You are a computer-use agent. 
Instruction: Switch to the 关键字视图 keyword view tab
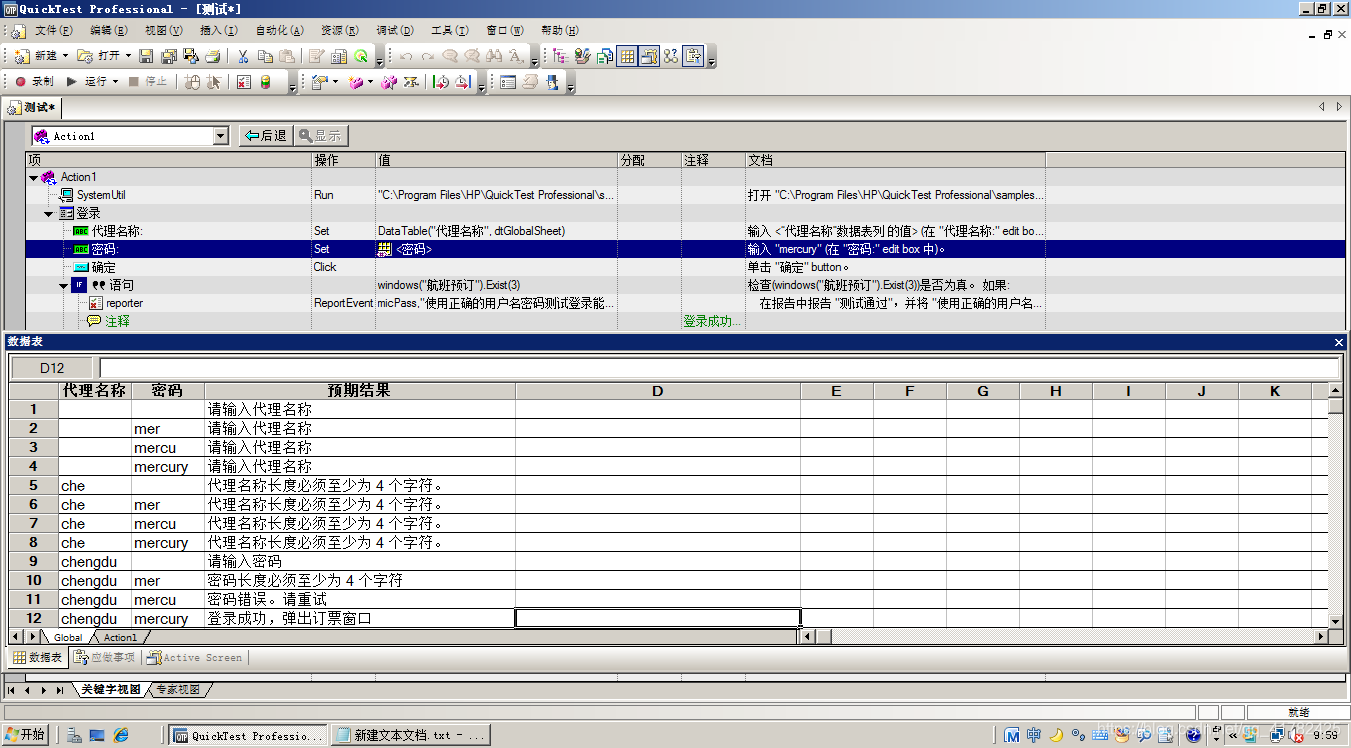pos(111,690)
